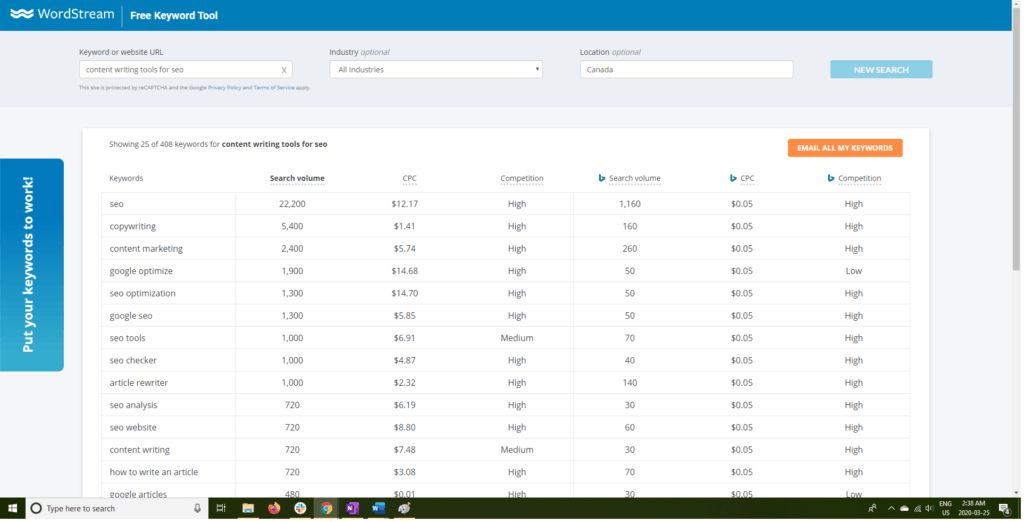Select the 'copywriting' keyword
1024x522 pixels.
[x=133, y=227]
